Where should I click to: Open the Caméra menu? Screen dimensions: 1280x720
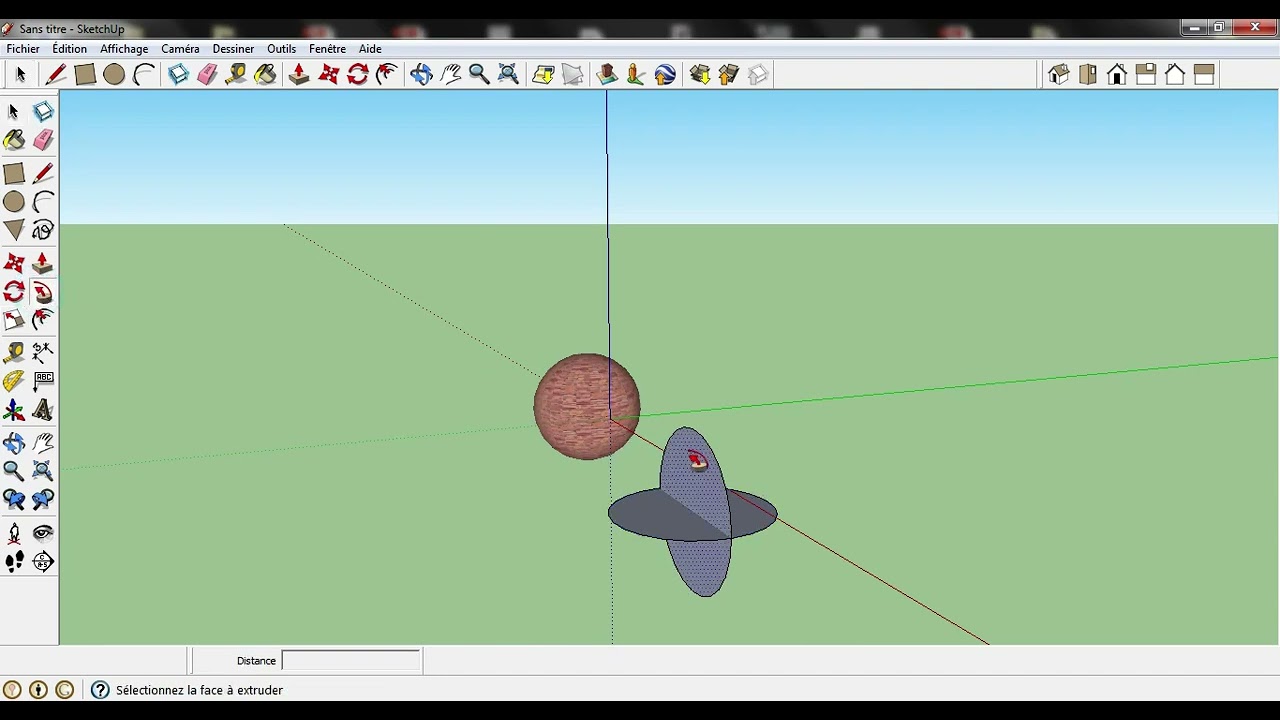[180, 48]
